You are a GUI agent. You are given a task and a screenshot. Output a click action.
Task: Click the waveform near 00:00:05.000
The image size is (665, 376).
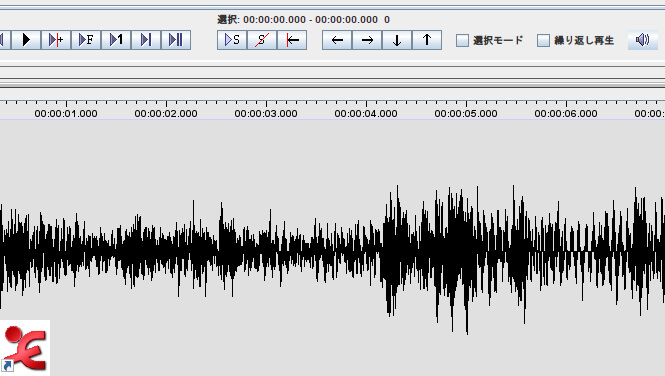click(466, 254)
